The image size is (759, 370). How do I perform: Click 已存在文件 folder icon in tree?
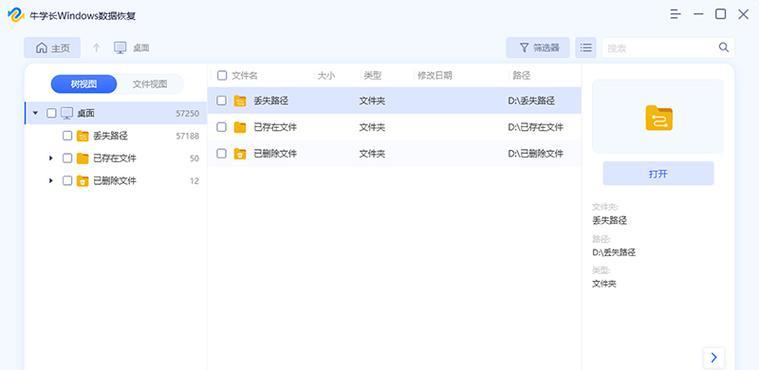tap(83, 158)
